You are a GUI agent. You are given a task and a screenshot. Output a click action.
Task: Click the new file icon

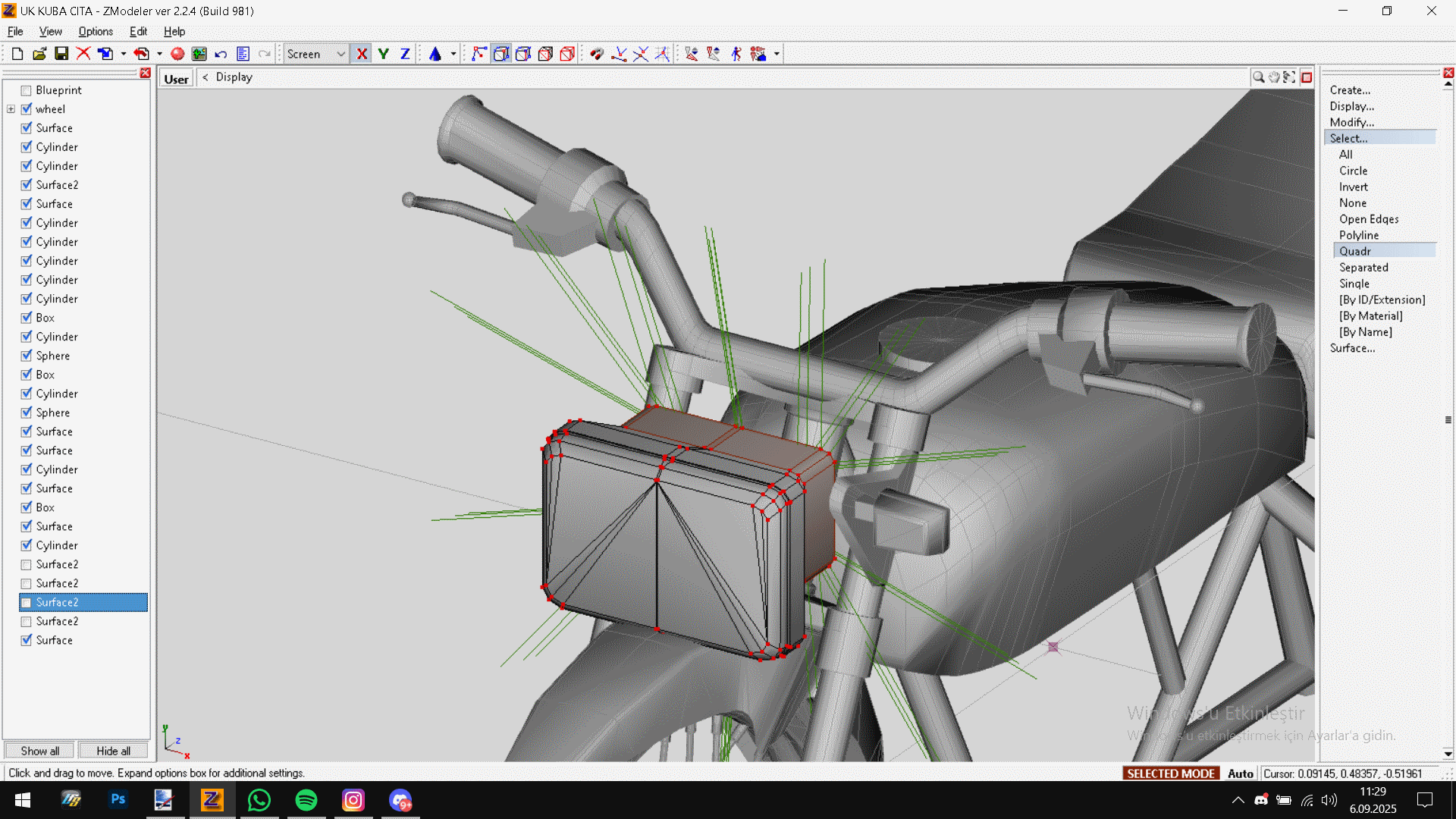pyautogui.click(x=17, y=54)
